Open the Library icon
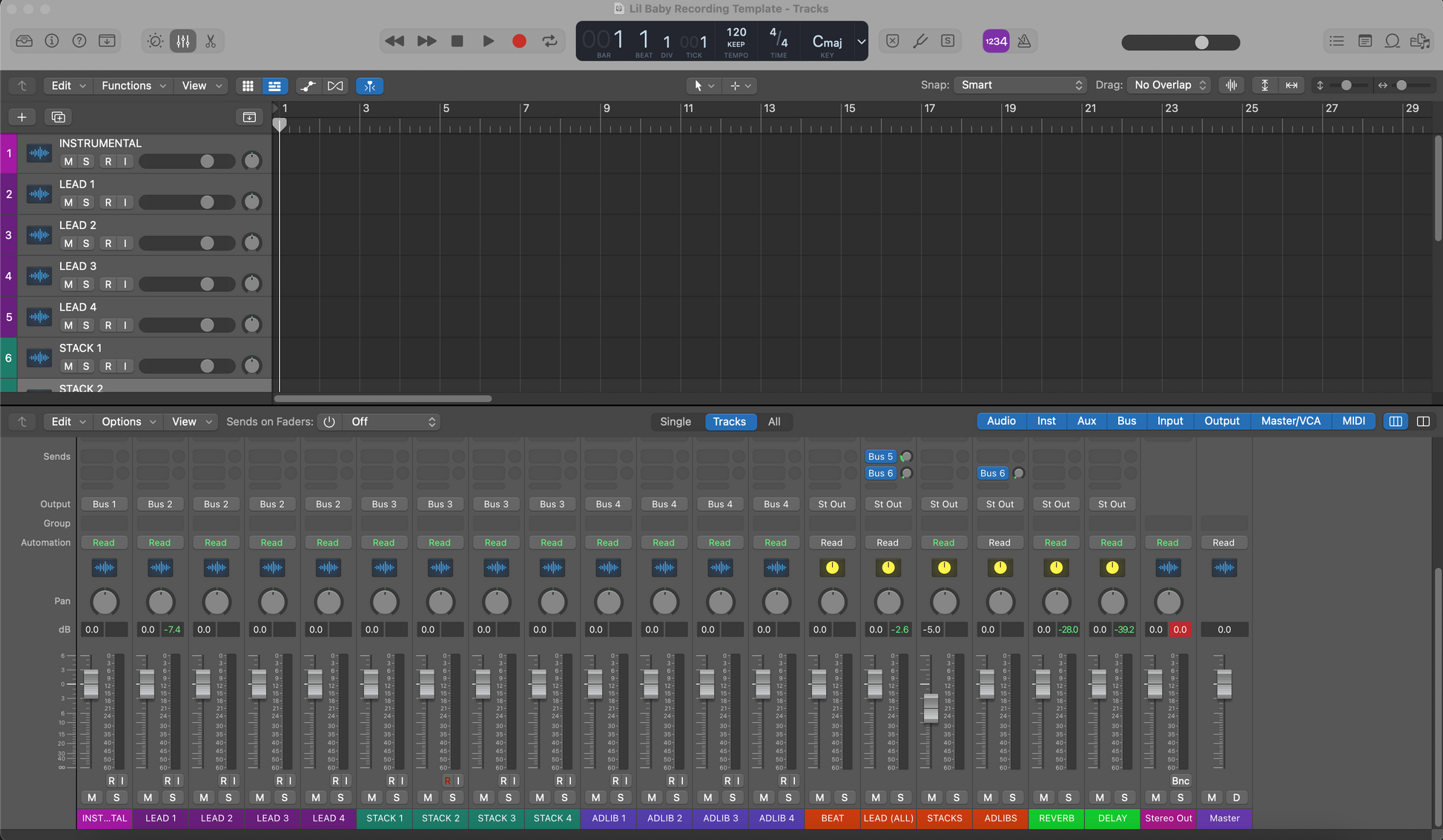The image size is (1443, 840). (x=24, y=42)
